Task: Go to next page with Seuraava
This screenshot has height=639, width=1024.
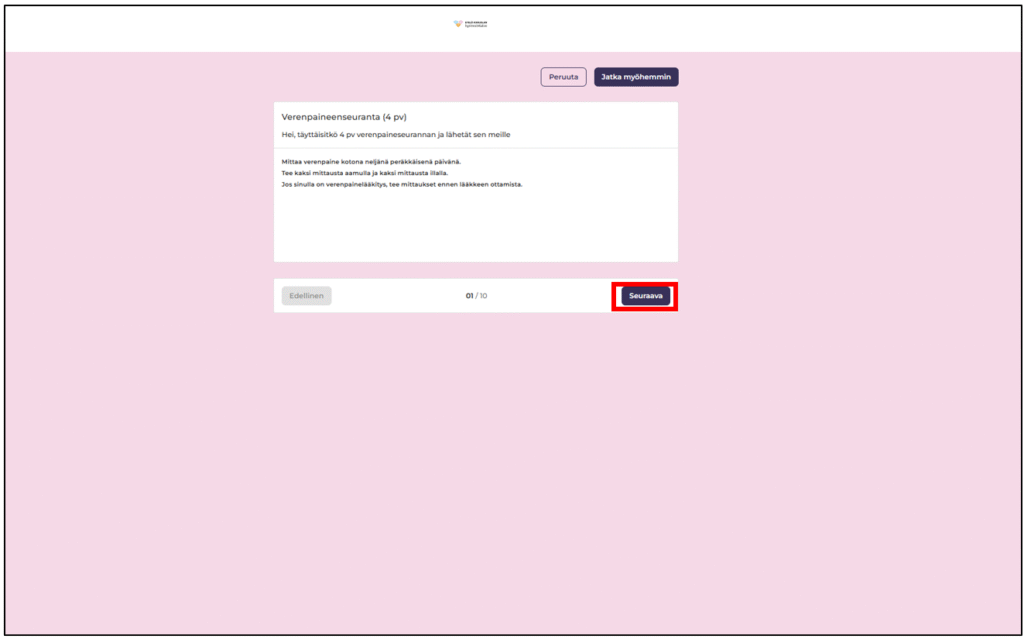Action: click(645, 296)
